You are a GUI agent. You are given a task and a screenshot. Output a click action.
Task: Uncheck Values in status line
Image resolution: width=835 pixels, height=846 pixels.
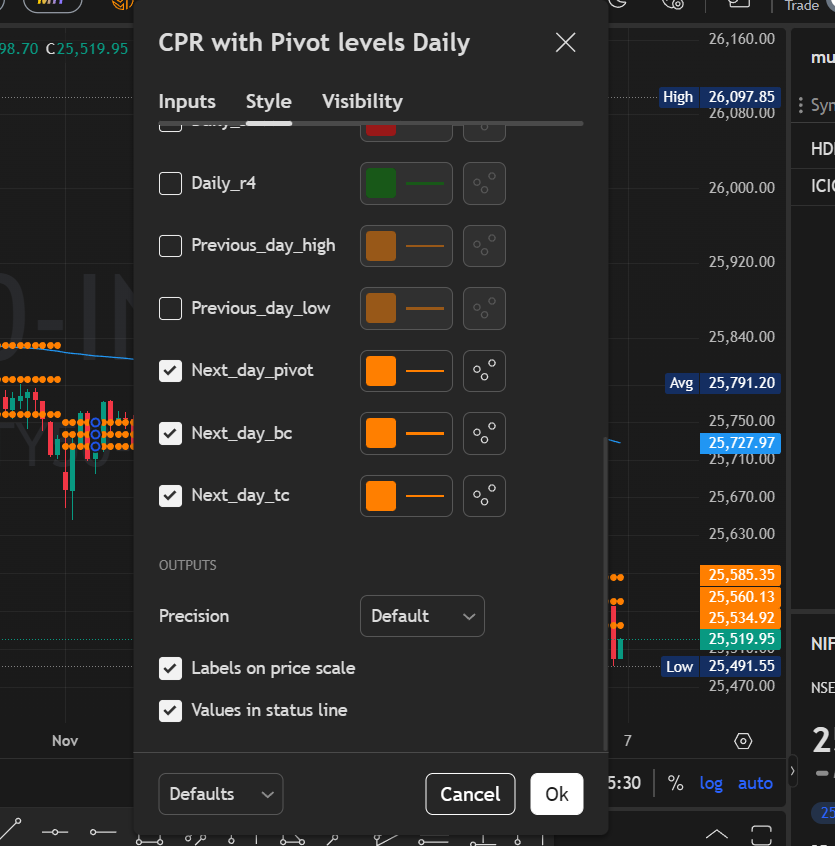(171, 711)
